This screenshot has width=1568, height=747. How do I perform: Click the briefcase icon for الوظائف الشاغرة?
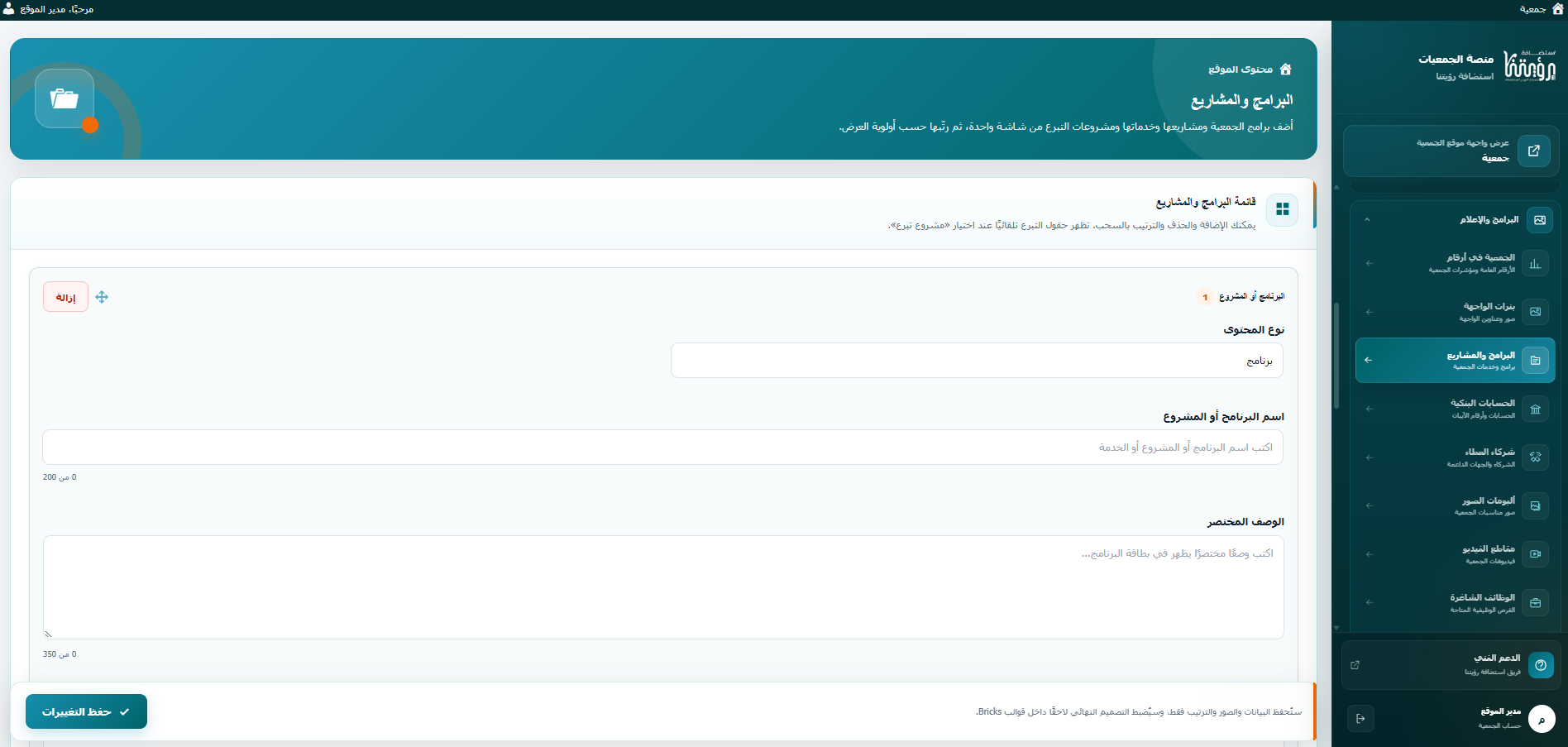tap(1535, 603)
